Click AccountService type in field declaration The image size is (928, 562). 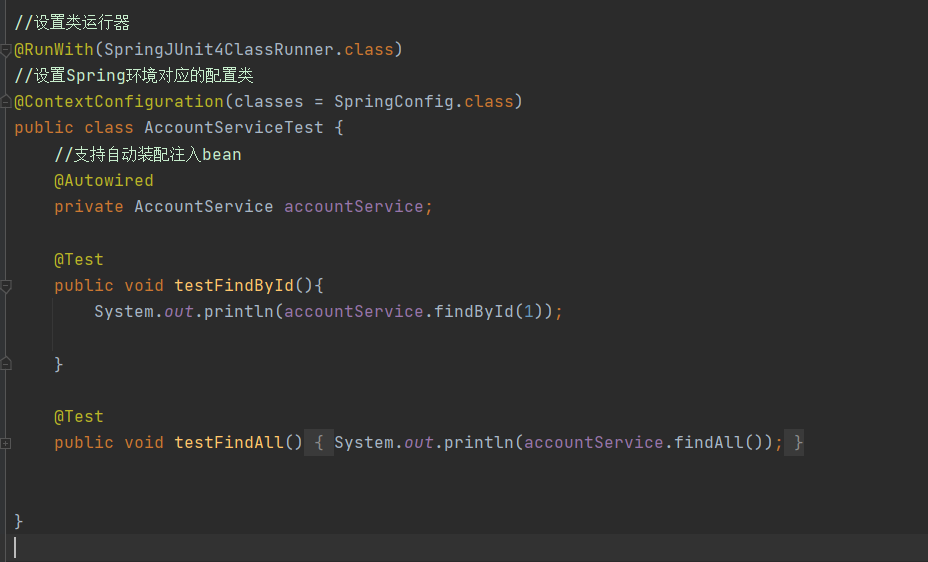point(204,206)
